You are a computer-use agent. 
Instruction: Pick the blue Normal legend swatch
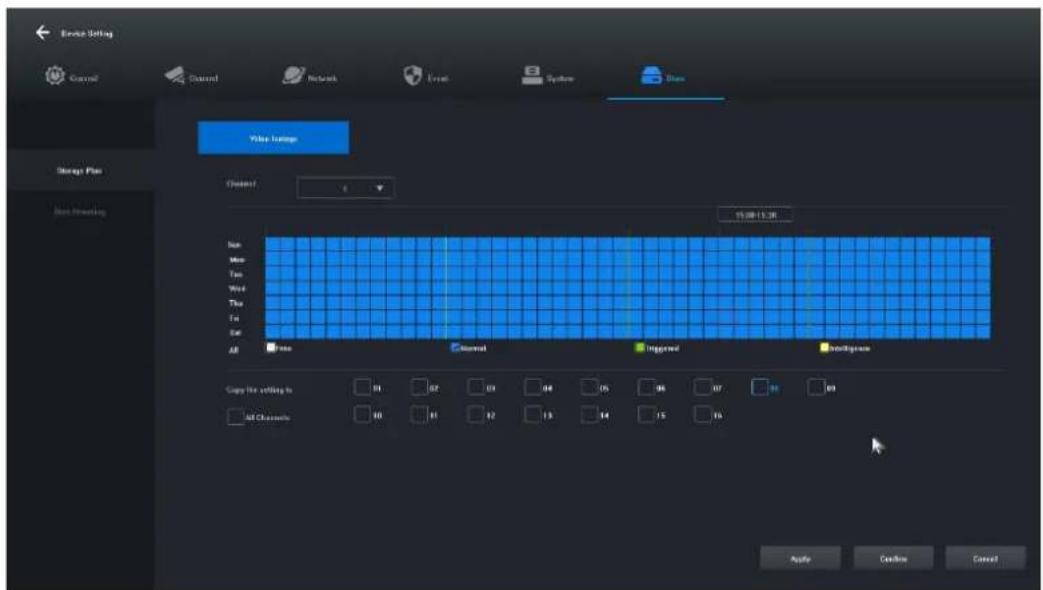pos(456,347)
